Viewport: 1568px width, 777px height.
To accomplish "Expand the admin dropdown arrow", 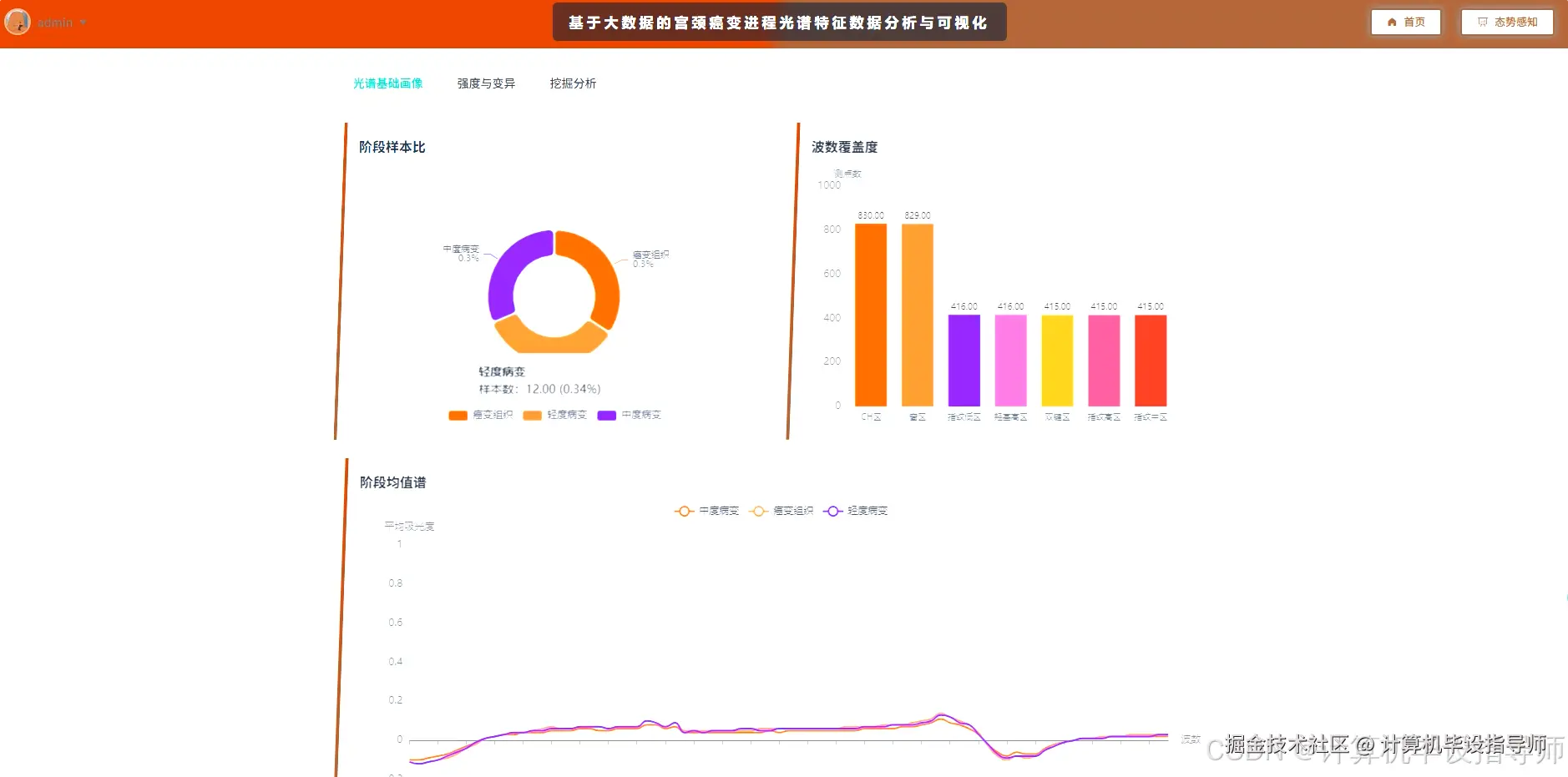I will point(83,23).
